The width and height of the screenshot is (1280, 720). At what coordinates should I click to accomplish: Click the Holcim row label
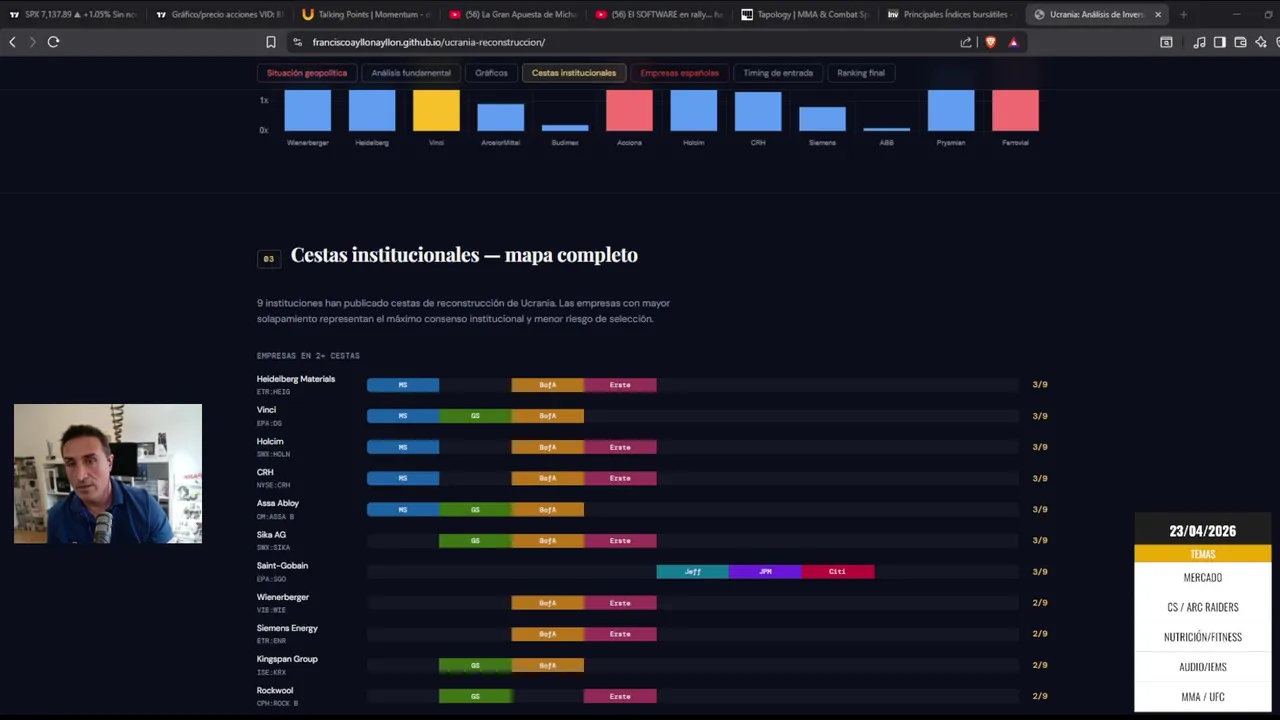[x=270, y=441]
